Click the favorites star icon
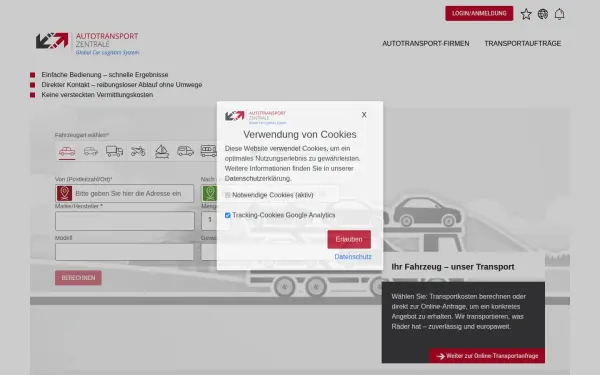Image resolution: width=600 pixels, height=375 pixels. click(526, 14)
